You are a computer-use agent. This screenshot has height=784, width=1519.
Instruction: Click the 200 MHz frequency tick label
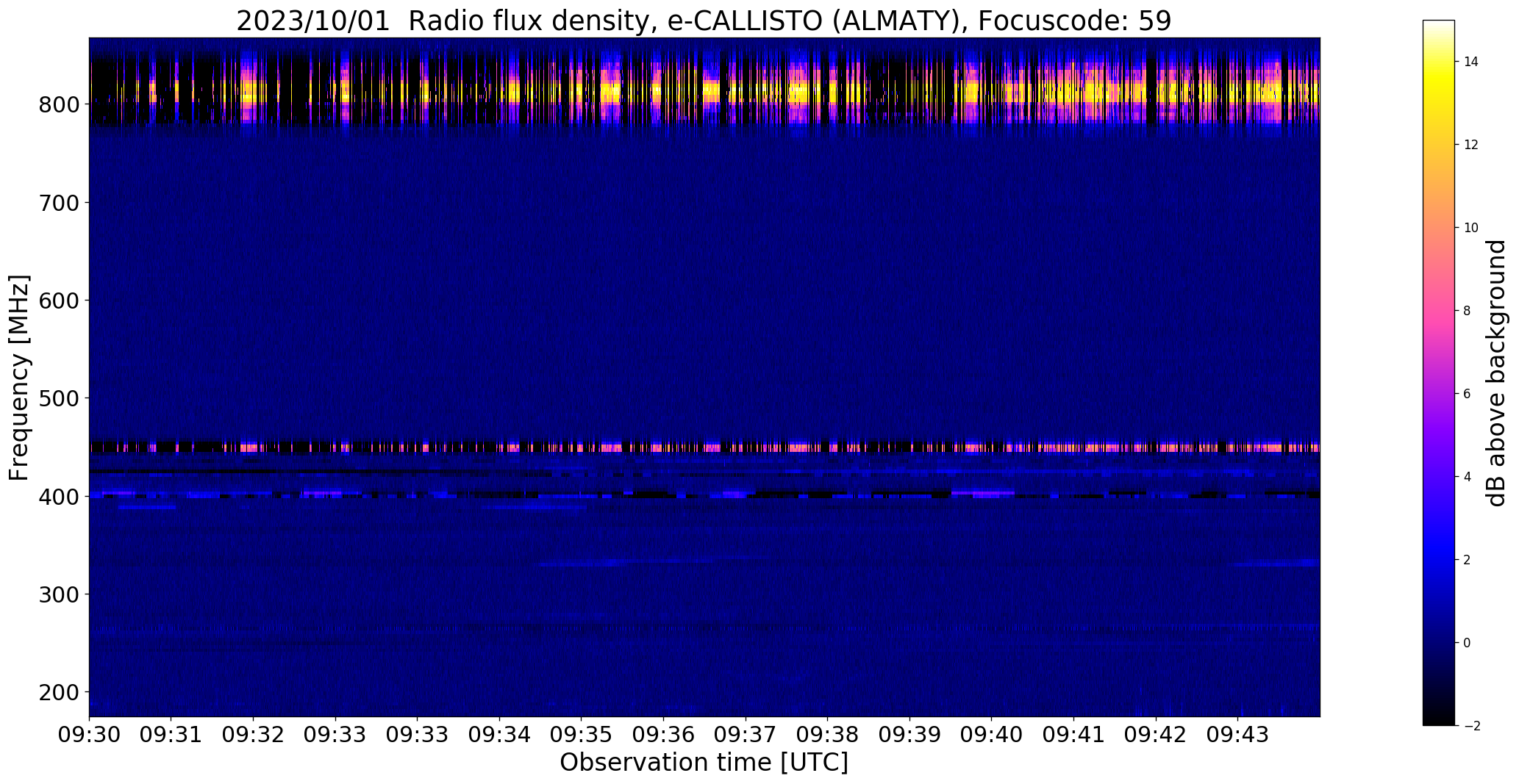coord(59,692)
